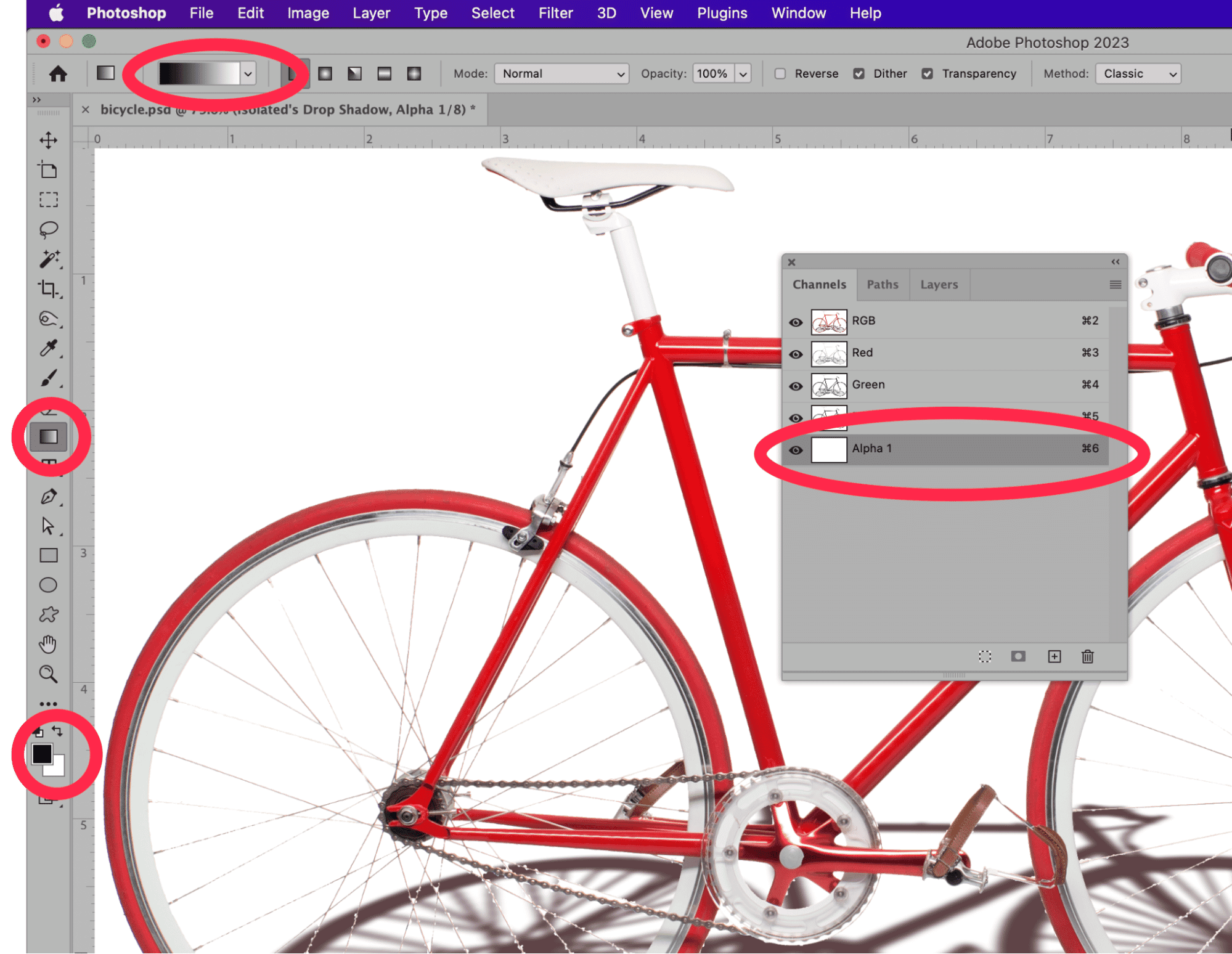Open the Filter menu

pos(555,13)
